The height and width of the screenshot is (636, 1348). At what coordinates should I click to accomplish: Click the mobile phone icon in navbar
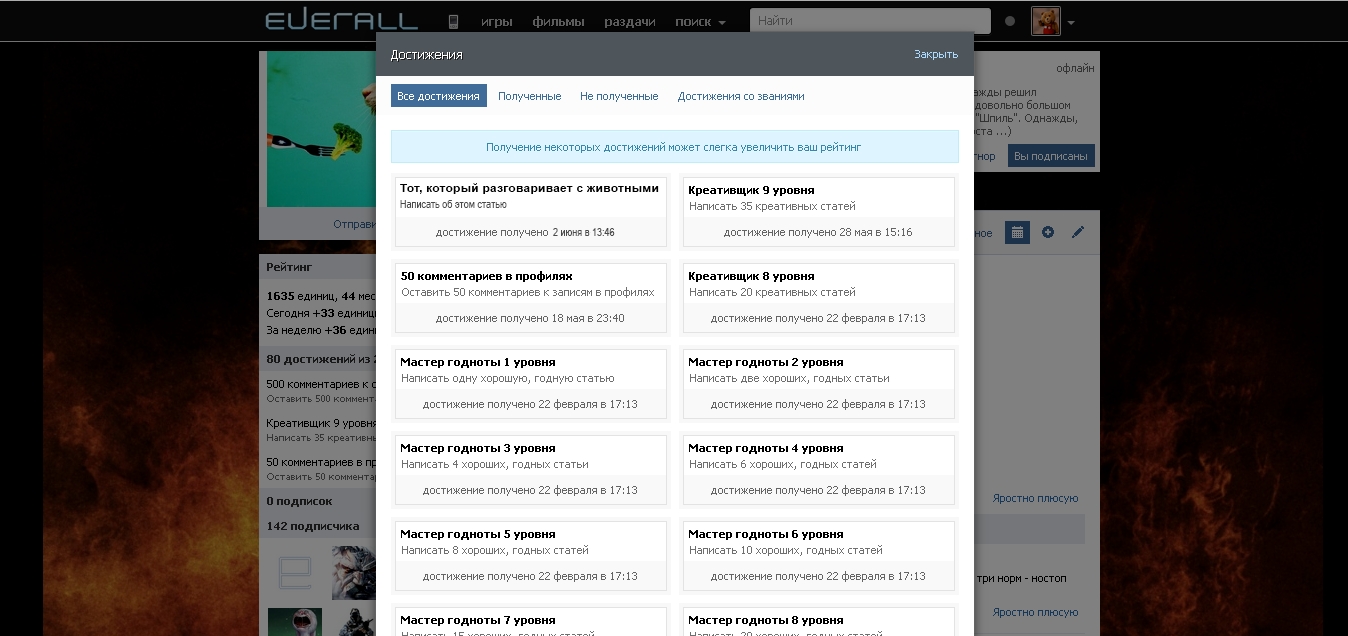click(453, 21)
